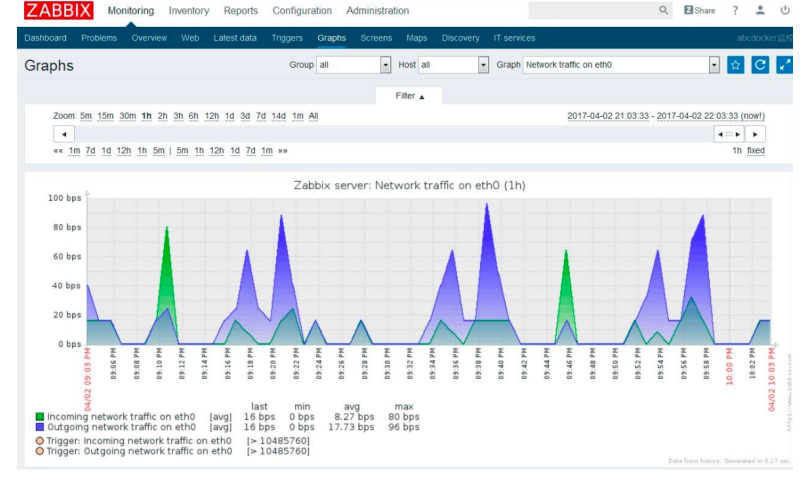Image resolution: width=807 pixels, height=477 pixels.
Task: Open the Configuration menu
Action: [x=302, y=11]
